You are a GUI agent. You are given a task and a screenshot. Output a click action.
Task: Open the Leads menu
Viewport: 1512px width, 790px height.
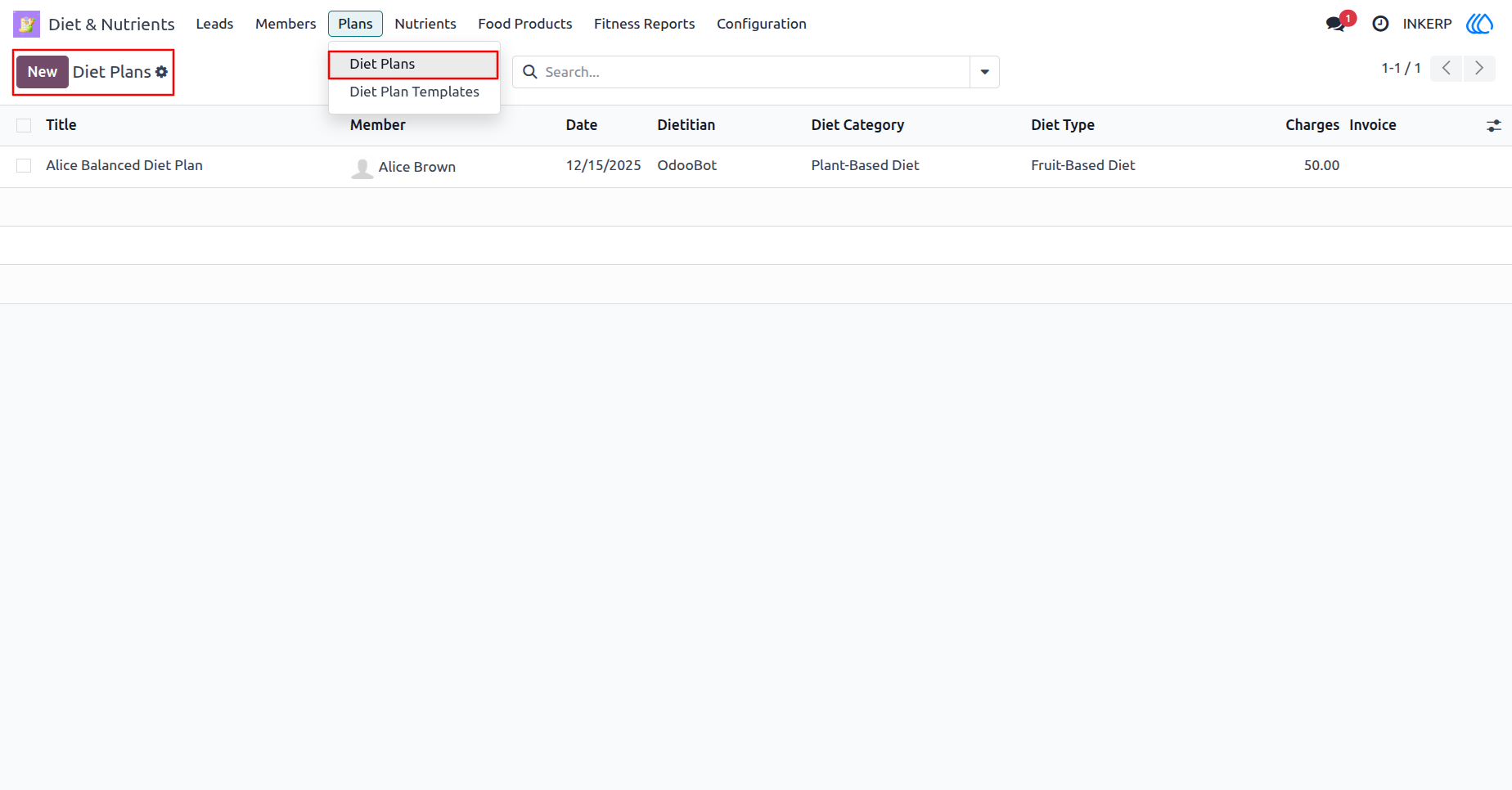pyautogui.click(x=214, y=24)
